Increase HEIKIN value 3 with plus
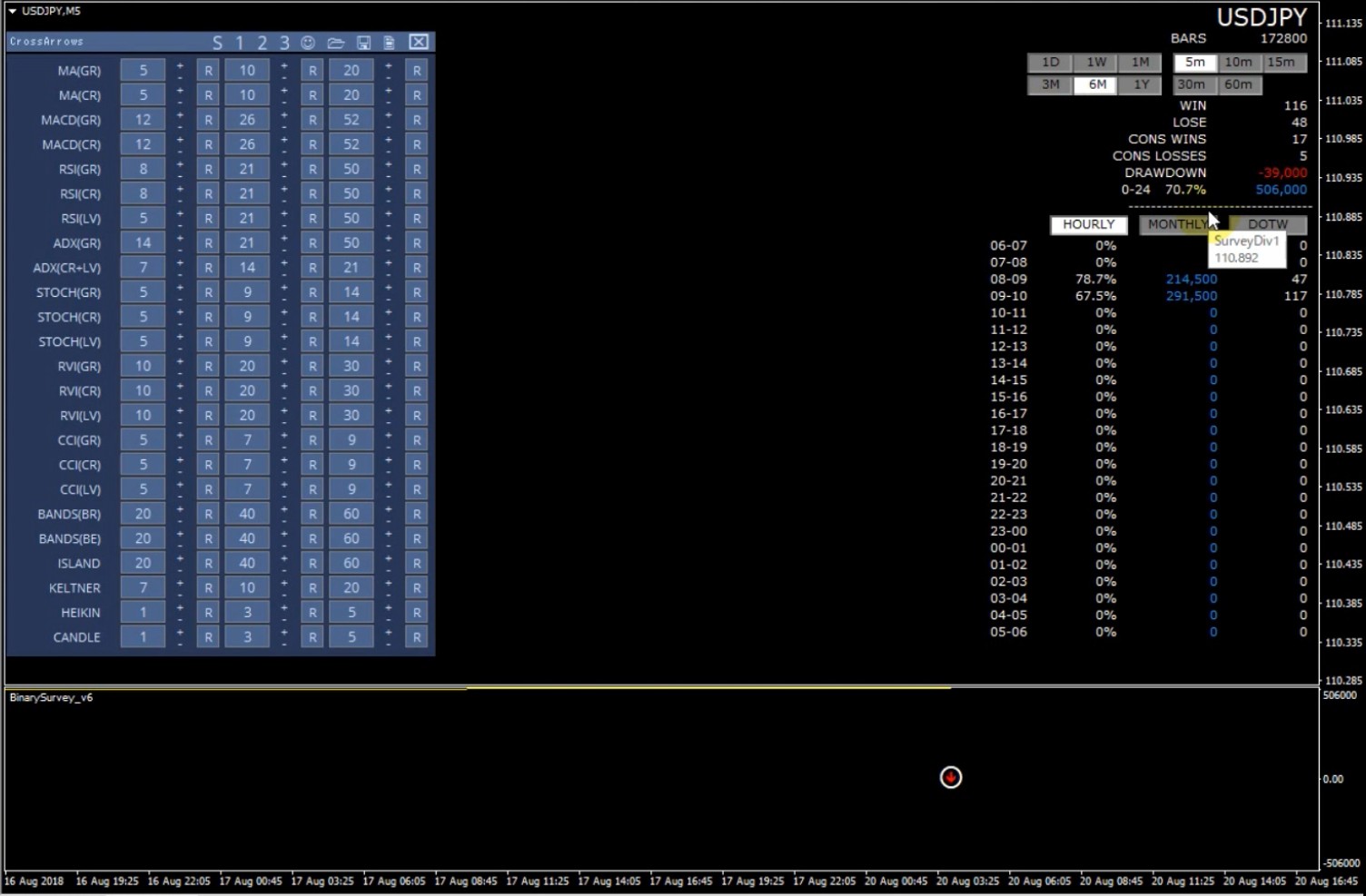Image resolution: width=1366 pixels, height=896 pixels. tap(284, 607)
